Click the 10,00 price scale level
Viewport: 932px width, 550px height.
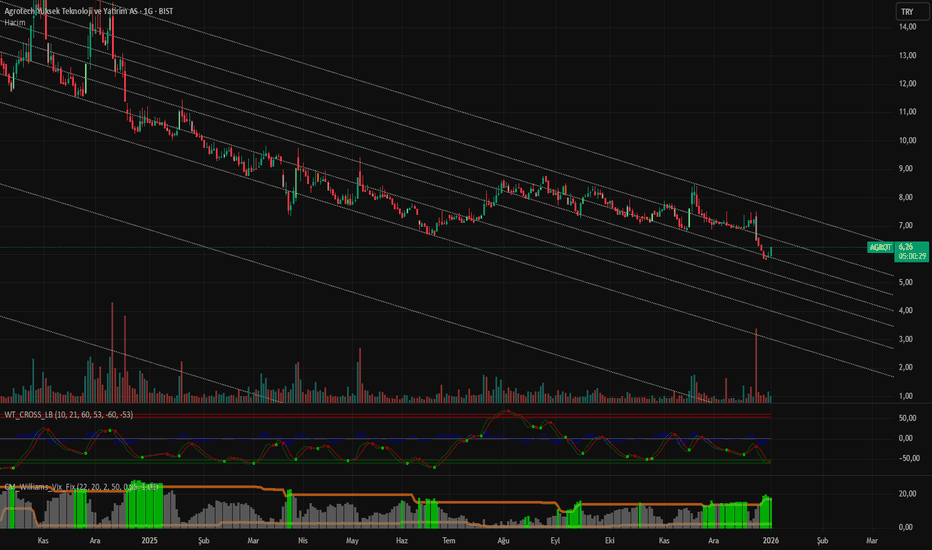908,140
